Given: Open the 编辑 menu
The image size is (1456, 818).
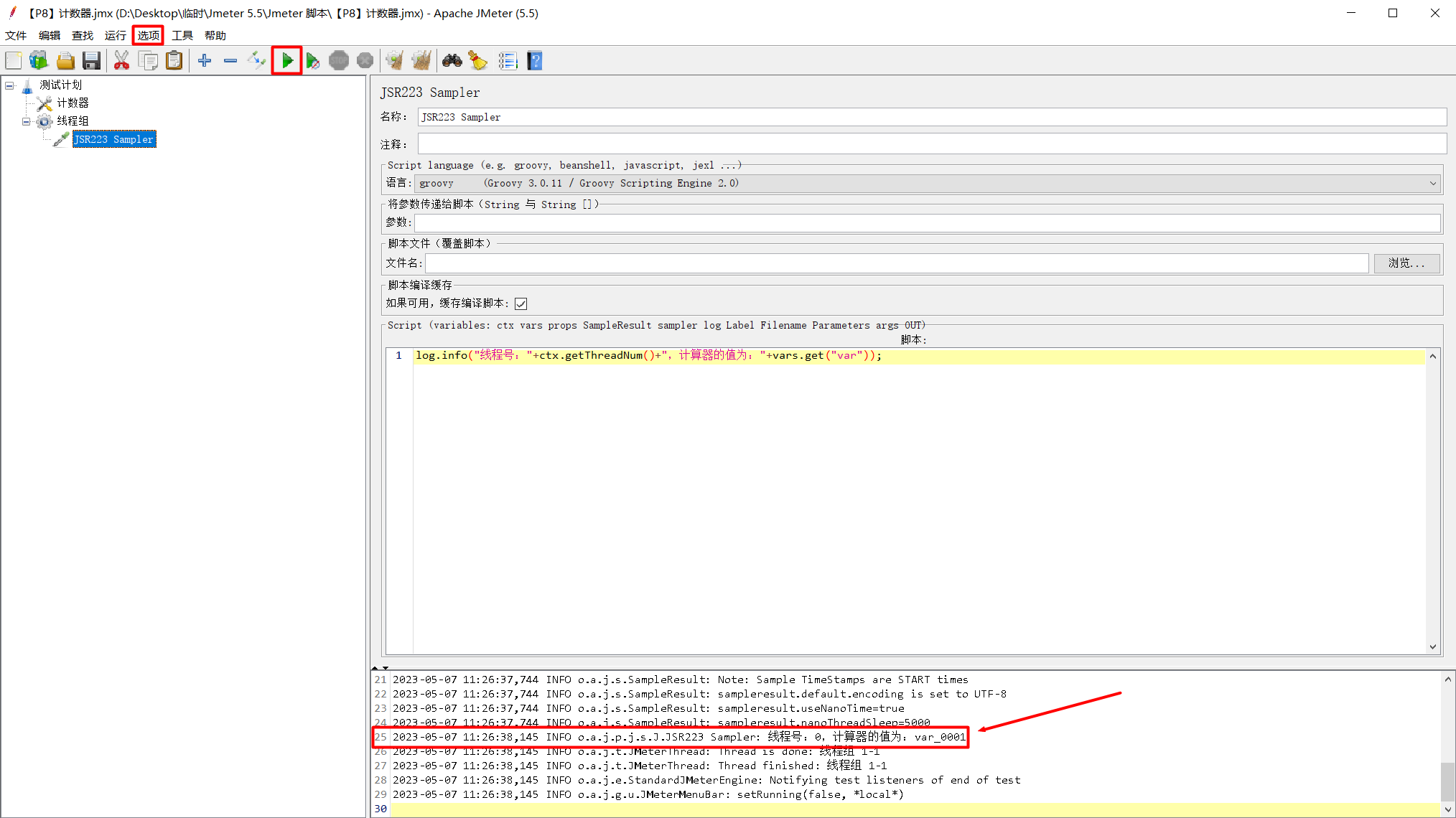Looking at the screenshot, I should (x=49, y=35).
